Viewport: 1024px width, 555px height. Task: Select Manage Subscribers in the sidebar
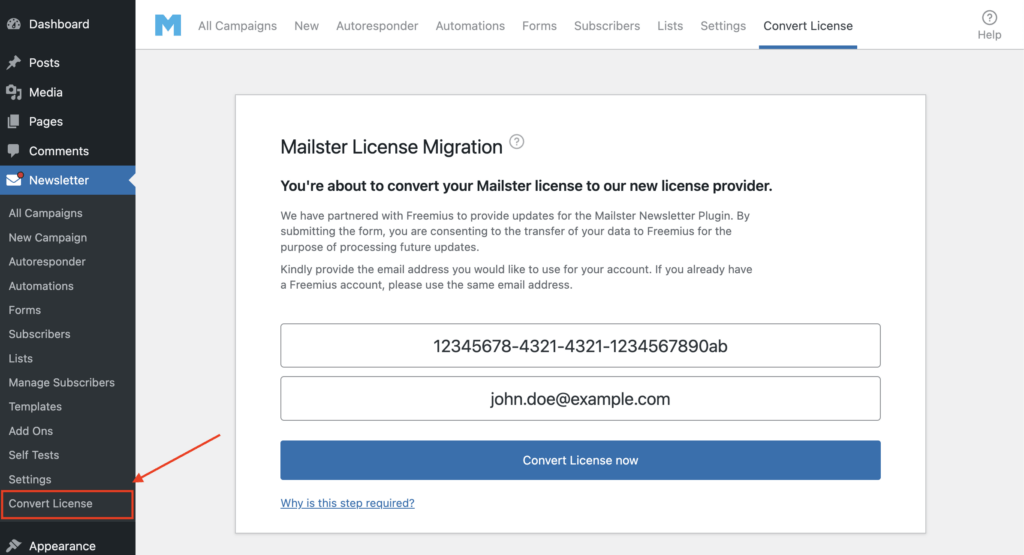[x=62, y=383]
